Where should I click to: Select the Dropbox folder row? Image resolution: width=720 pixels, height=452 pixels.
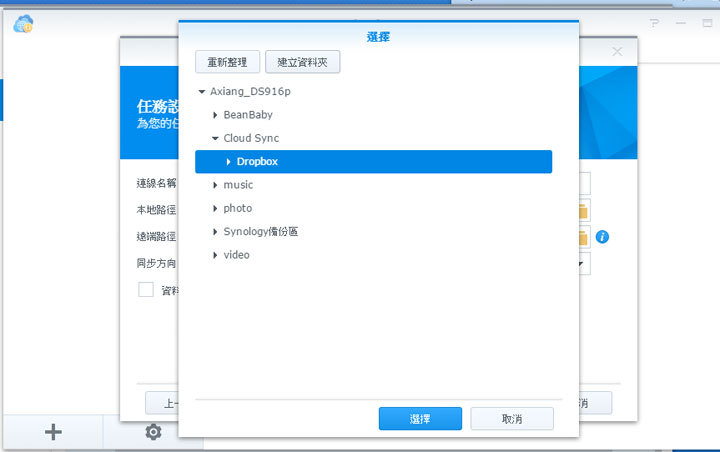[373, 162]
